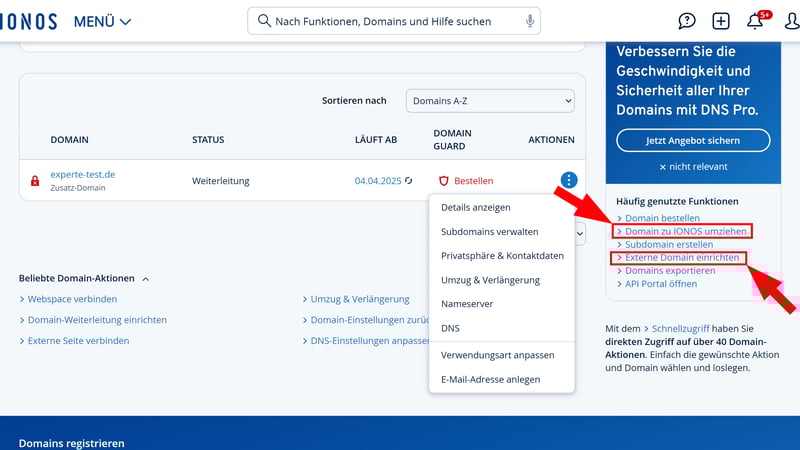Click the Externe Domain einrichten link
The image size is (800, 450).
click(x=682, y=258)
